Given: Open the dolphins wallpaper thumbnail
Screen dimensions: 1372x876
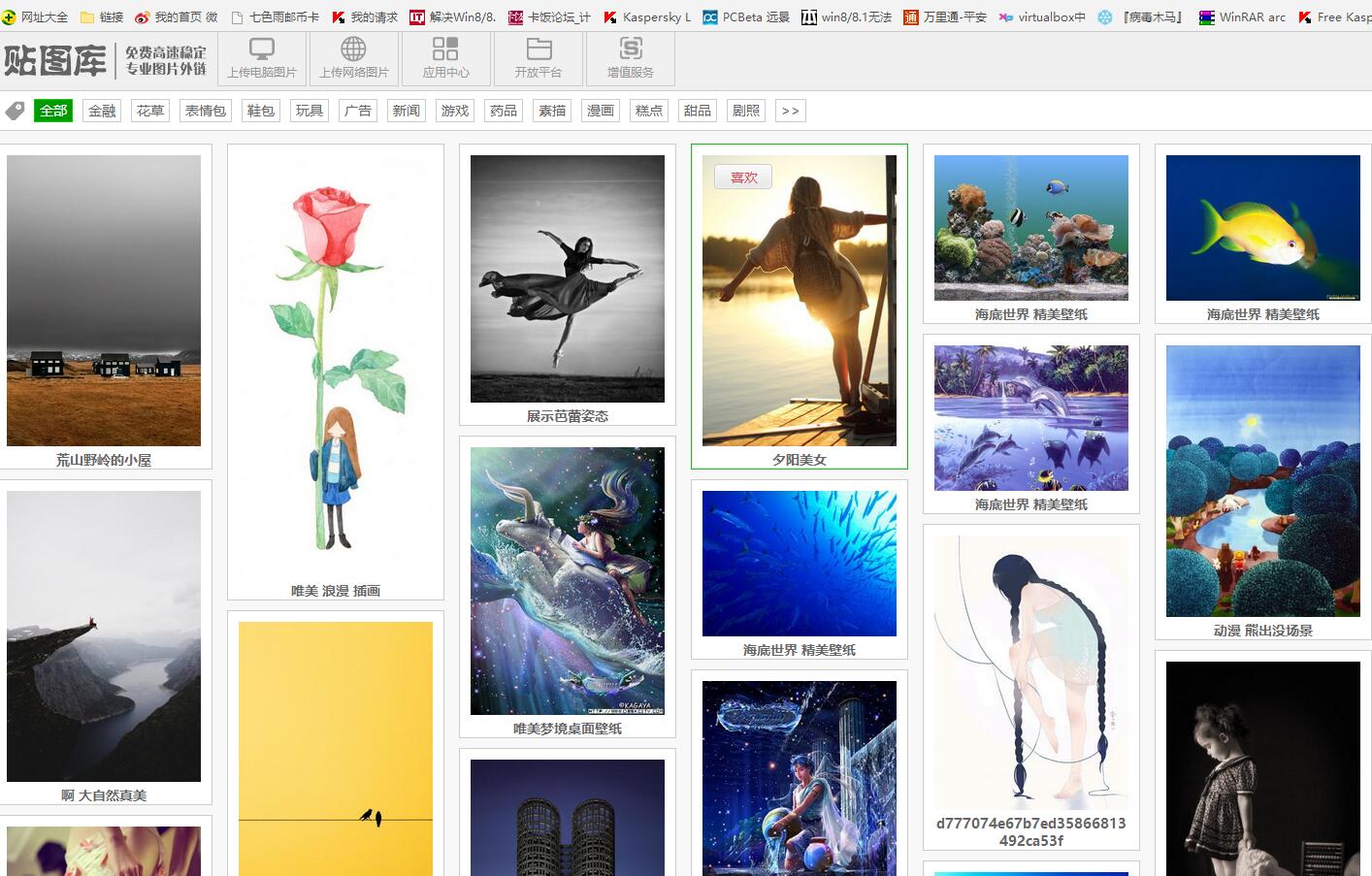Looking at the screenshot, I should click(1031, 418).
